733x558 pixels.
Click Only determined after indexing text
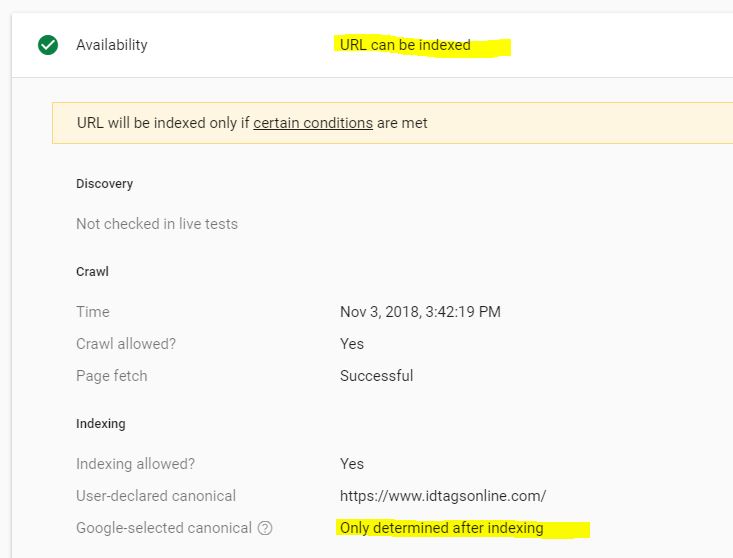(x=441, y=528)
